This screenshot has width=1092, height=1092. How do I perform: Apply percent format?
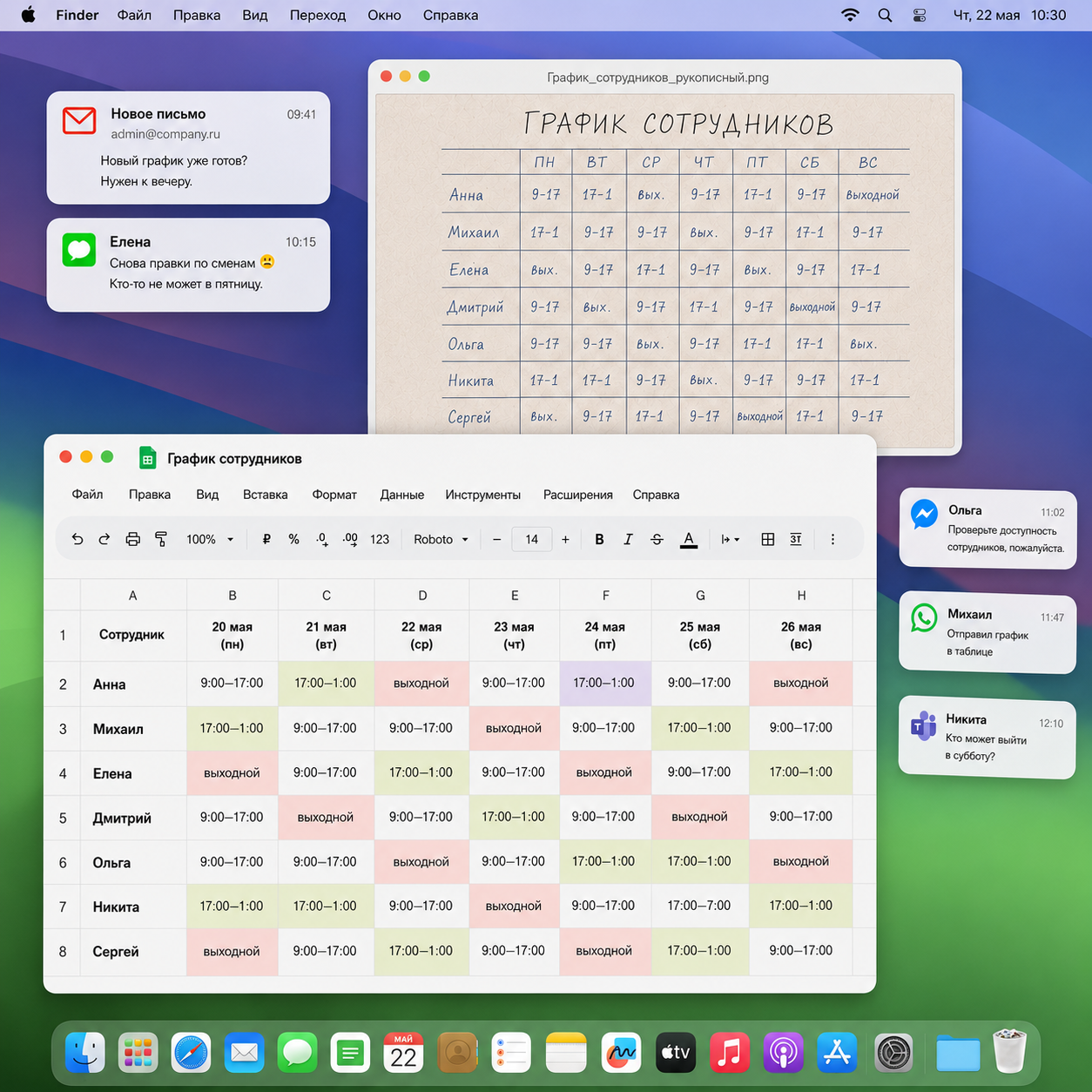point(293,539)
